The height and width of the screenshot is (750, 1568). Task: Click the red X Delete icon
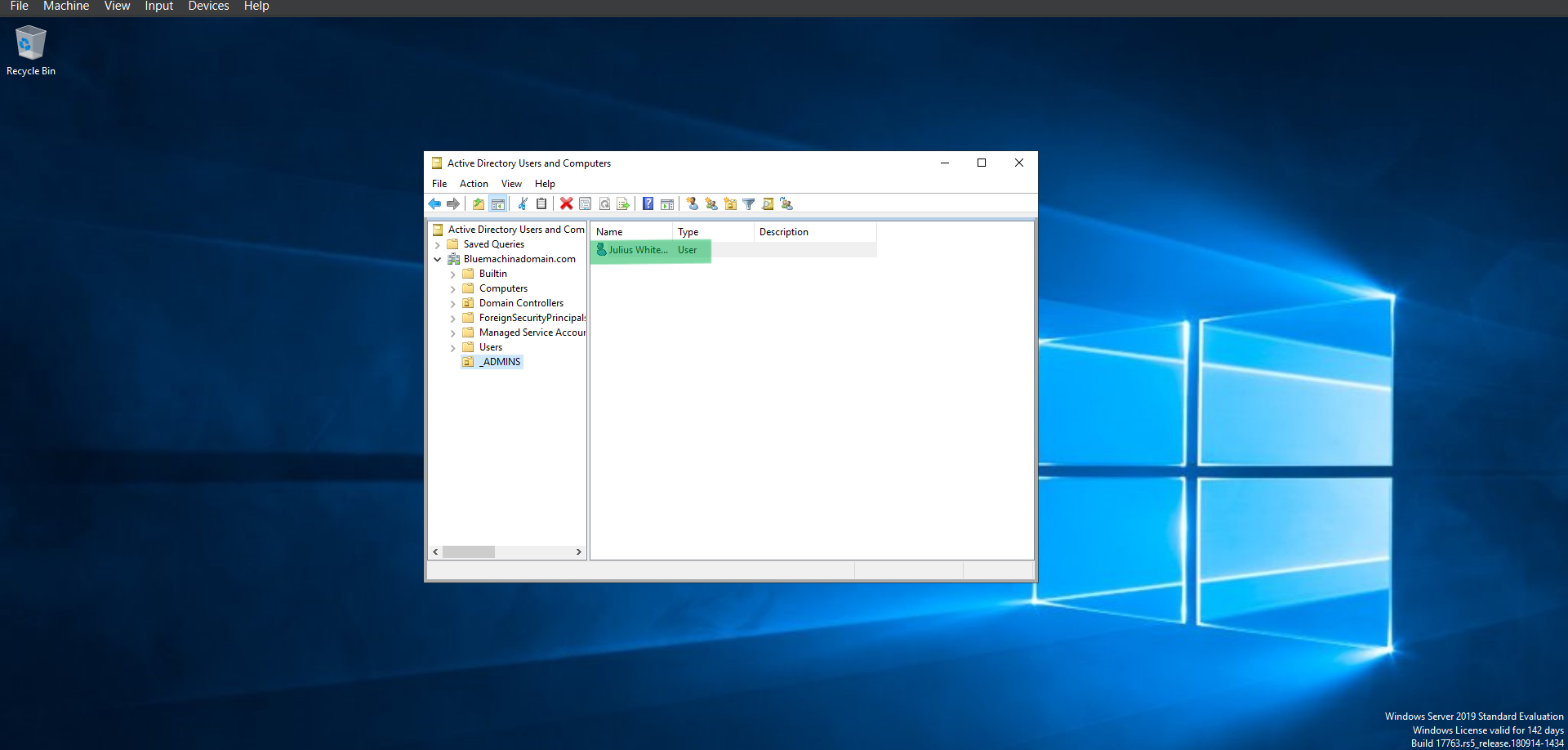tap(566, 203)
